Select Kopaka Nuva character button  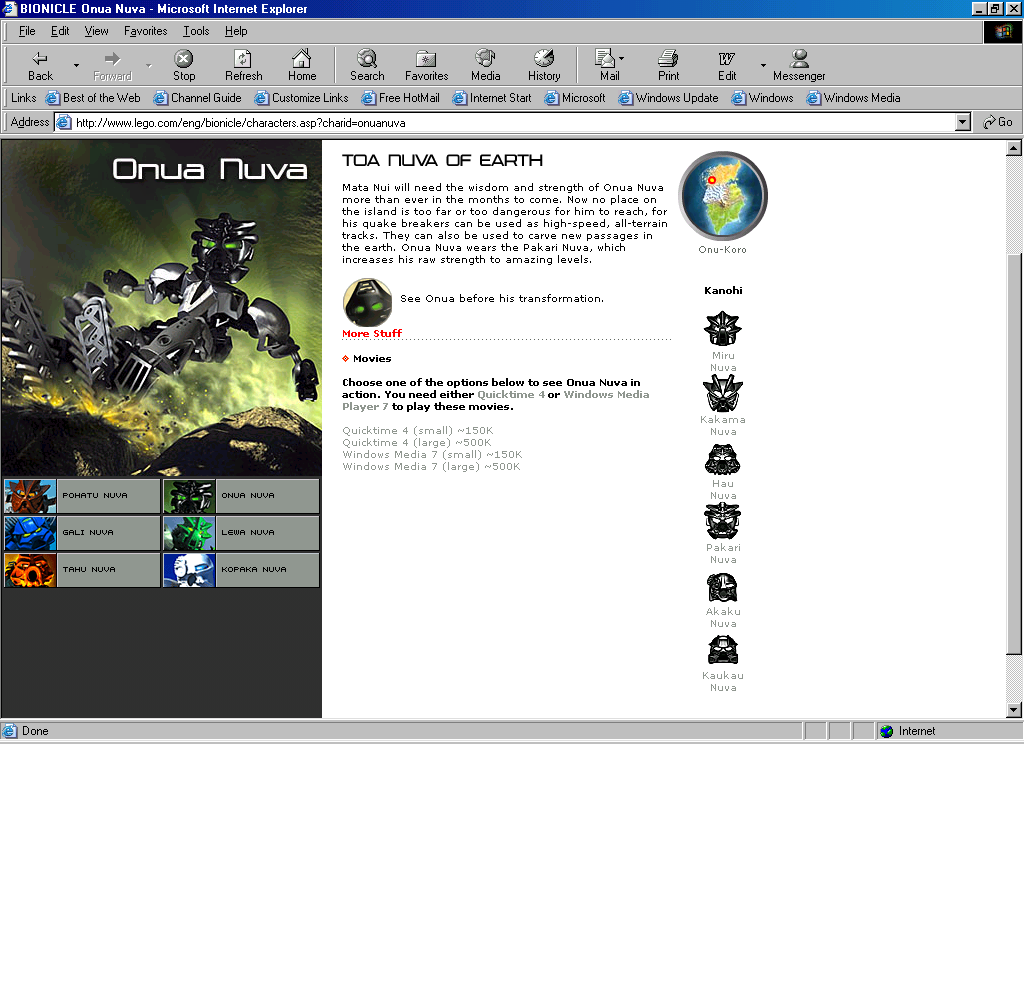pos(241,570)
